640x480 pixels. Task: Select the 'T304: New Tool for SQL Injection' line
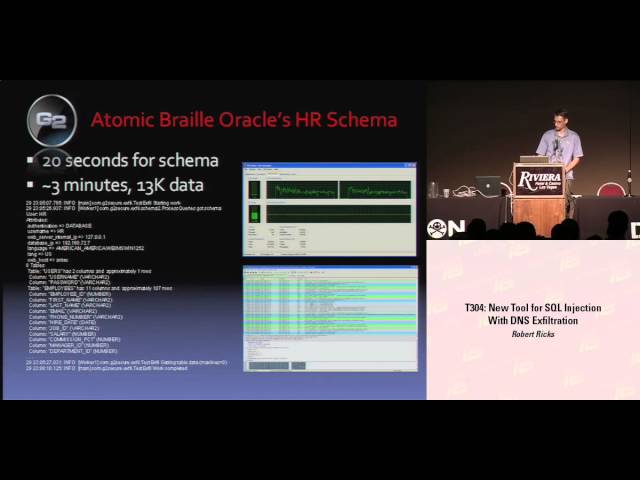533,308
